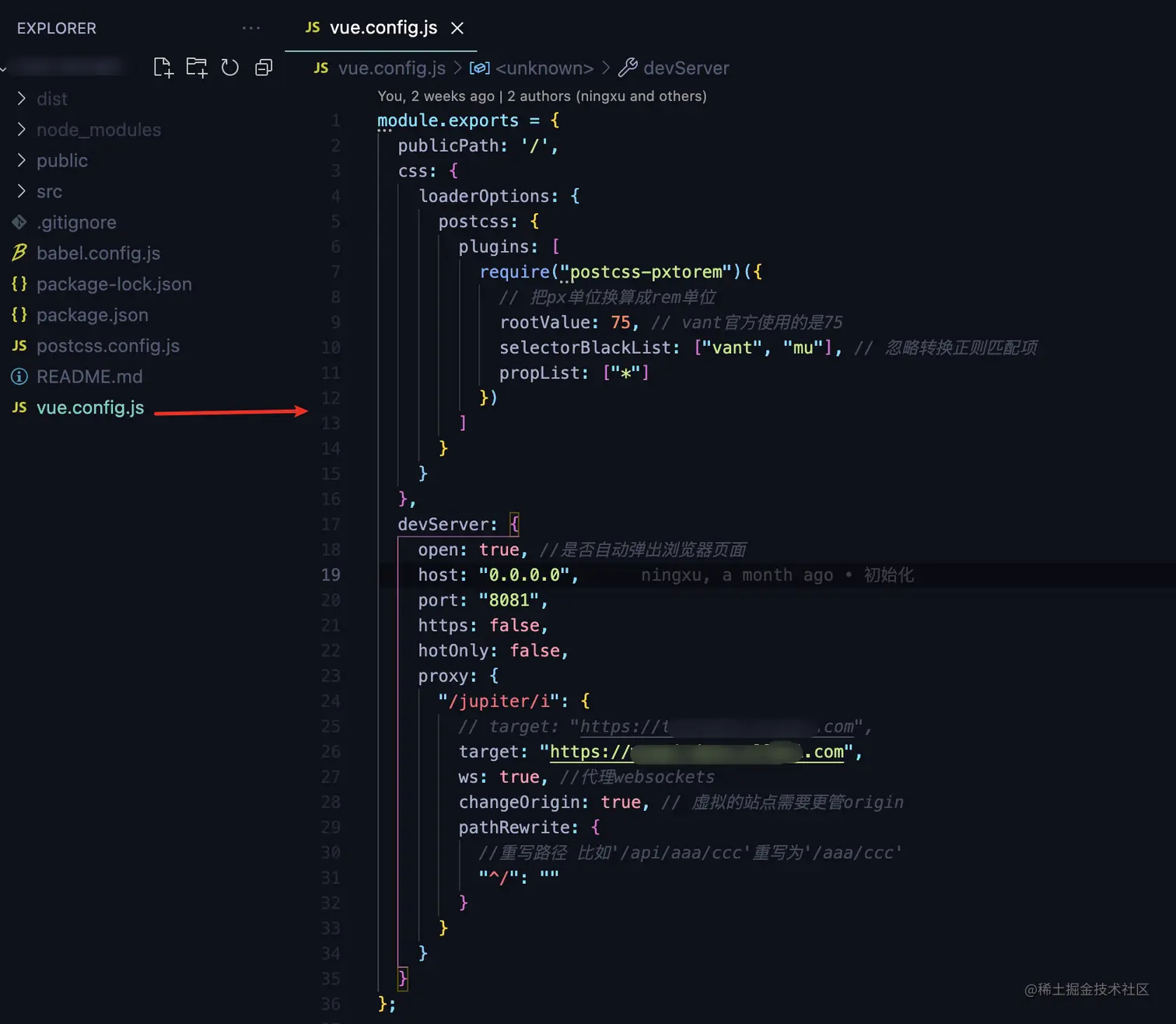Open Explorer more actions ellipsis menu
The width and height of the screenshot is (1176, 1024).
point(251,28)
